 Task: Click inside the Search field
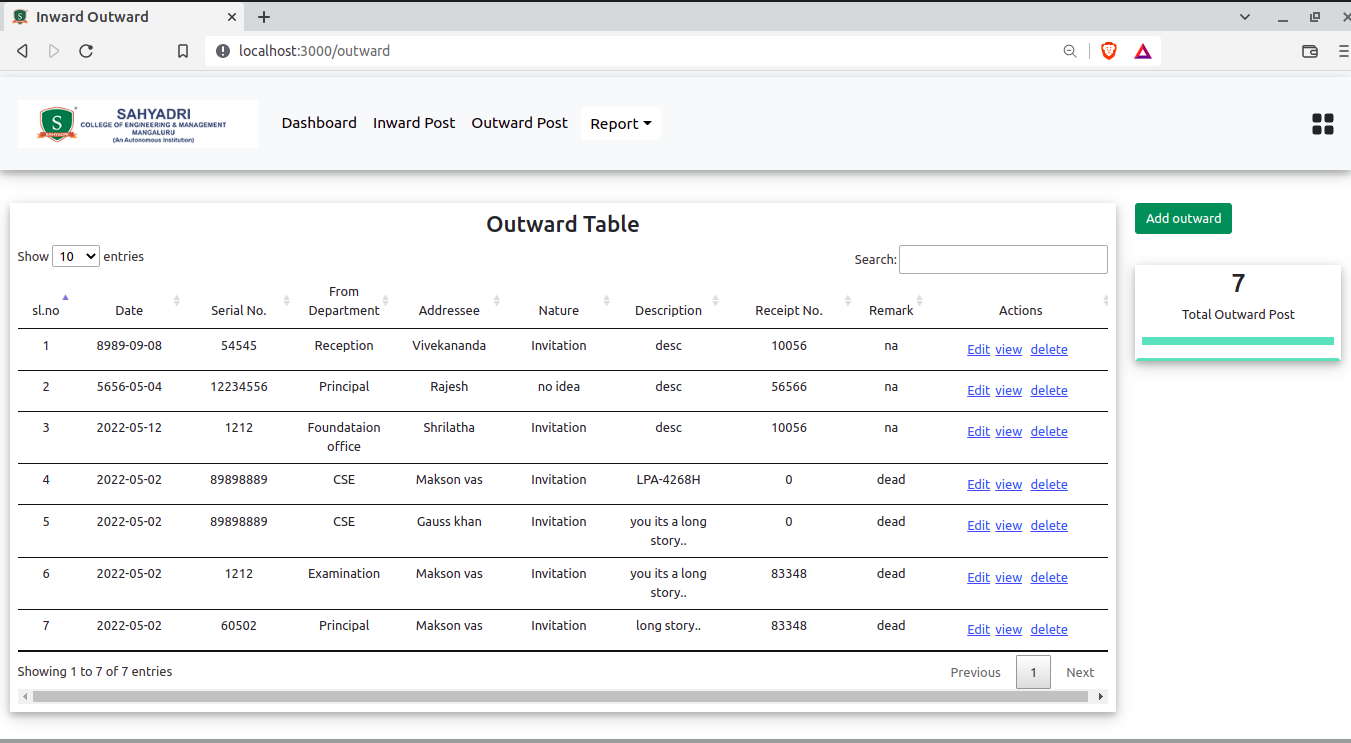click(1002, 259)
